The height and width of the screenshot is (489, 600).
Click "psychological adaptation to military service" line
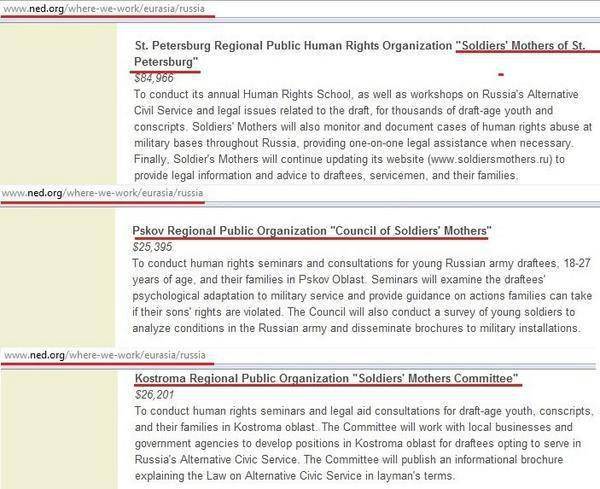click(362, 296)
